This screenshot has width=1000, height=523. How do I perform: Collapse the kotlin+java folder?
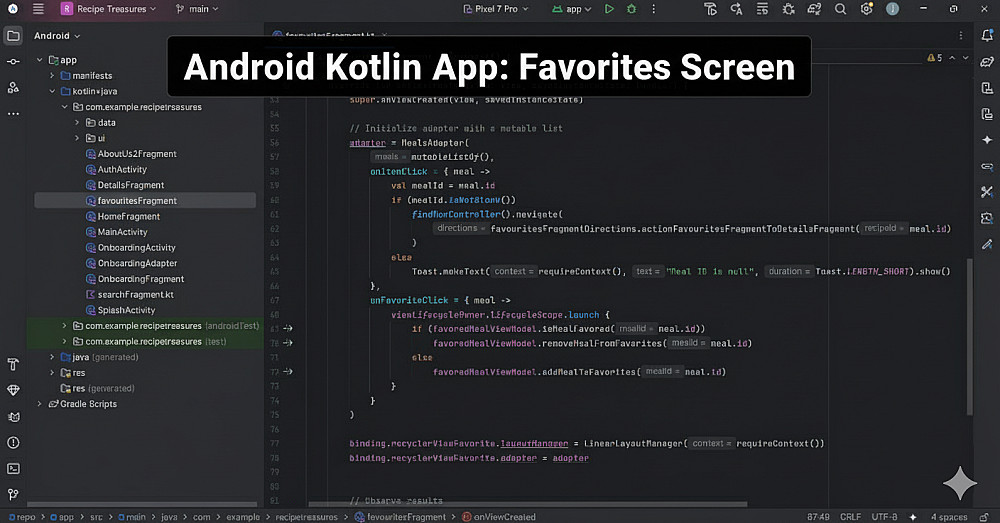click(x=52, y=91)
